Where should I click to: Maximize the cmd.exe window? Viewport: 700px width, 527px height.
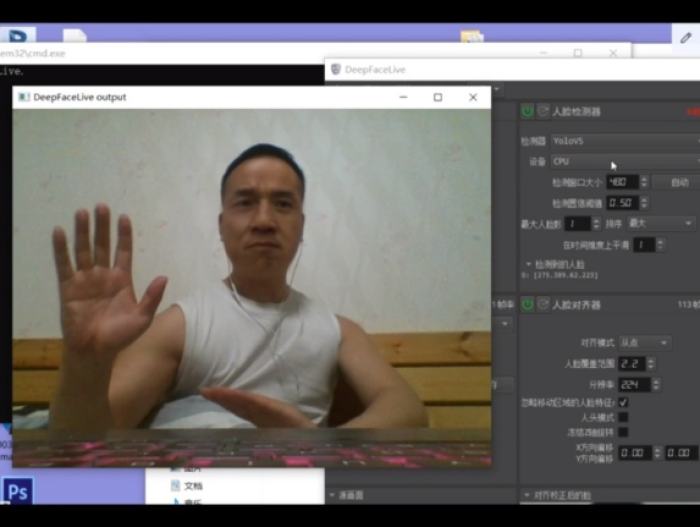tap(578, 53)
